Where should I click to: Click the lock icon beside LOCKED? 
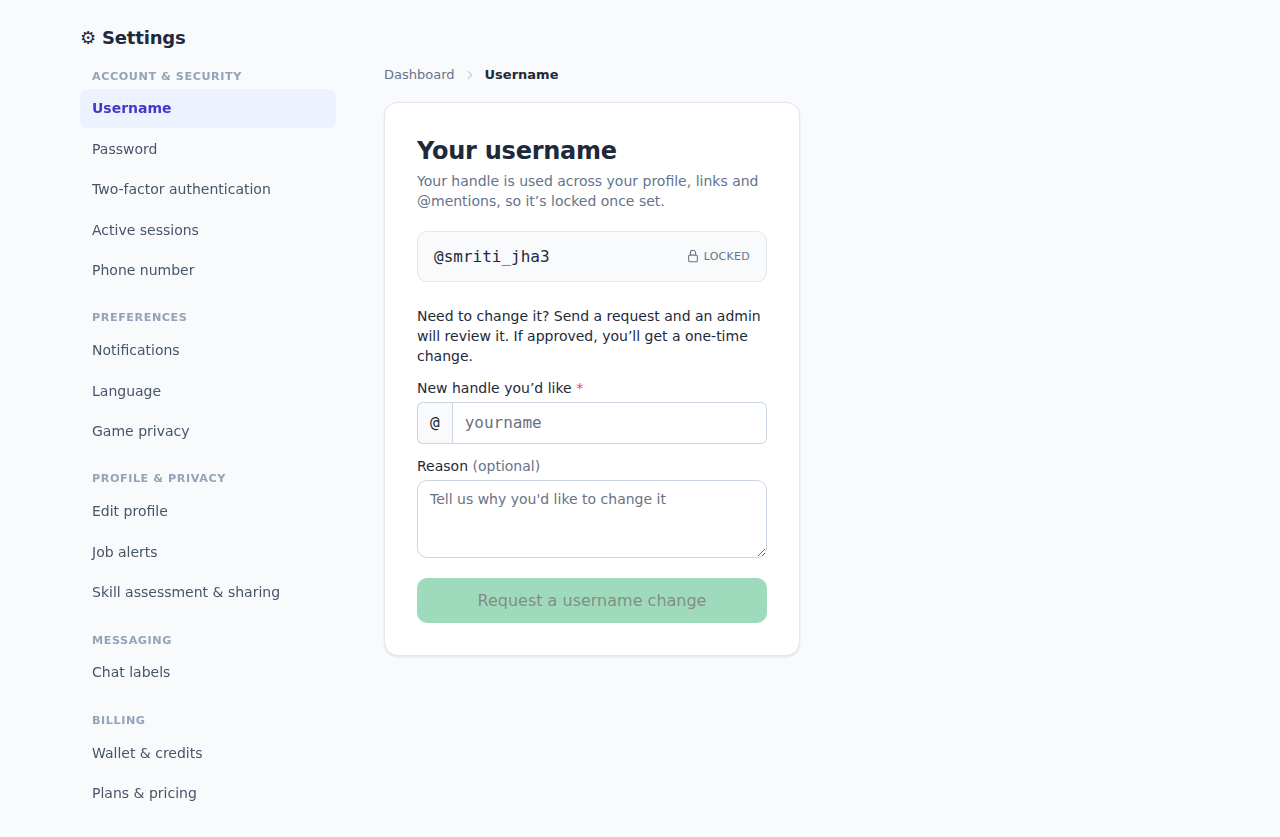(x=693, y=257)
